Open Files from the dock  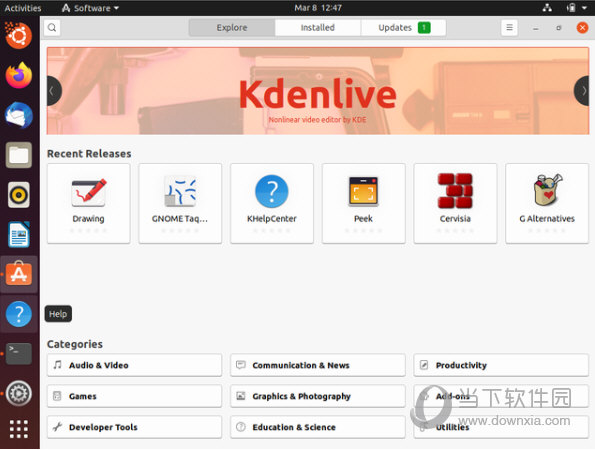pos(19,155)
